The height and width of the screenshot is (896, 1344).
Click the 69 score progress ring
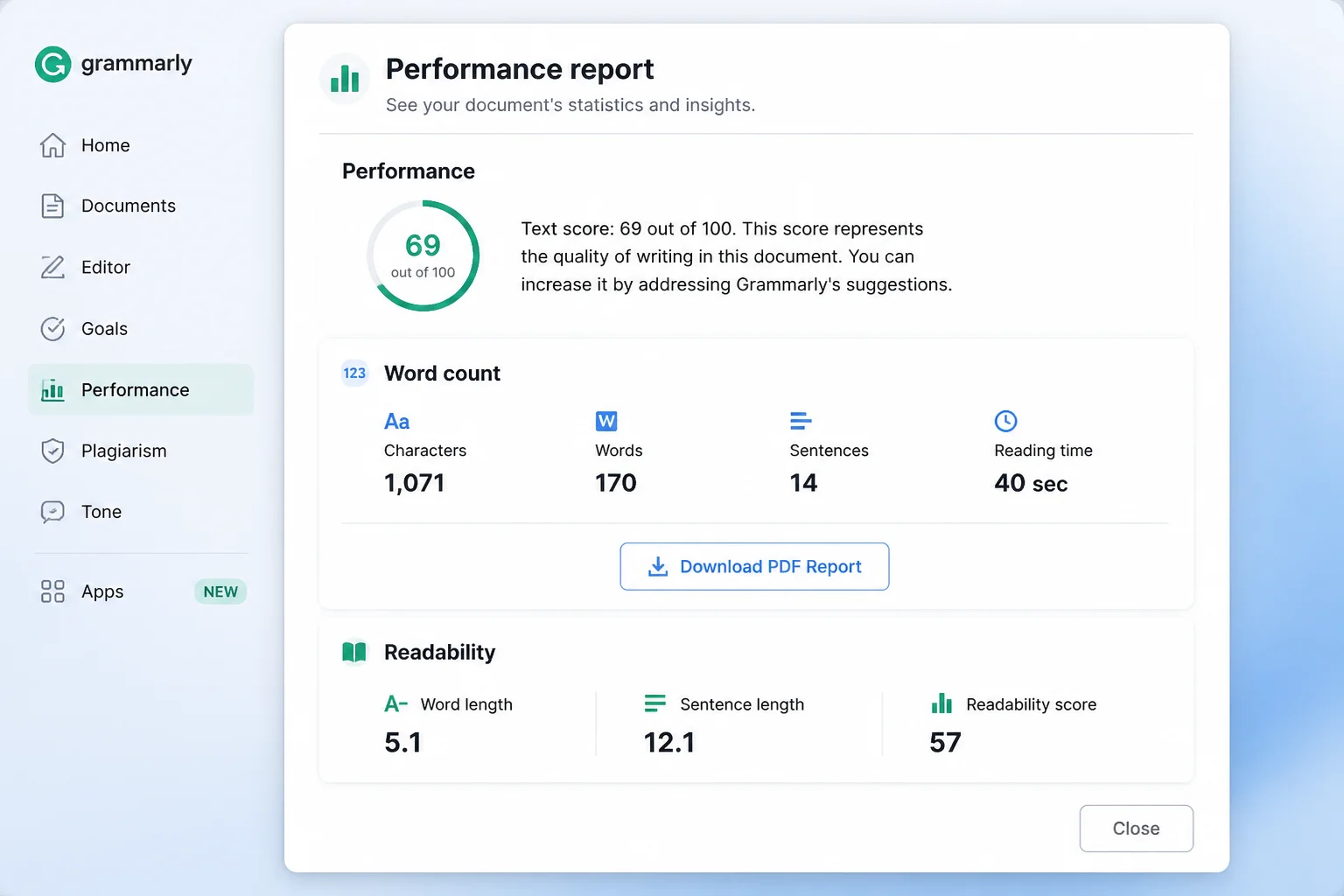coord(423,255)
